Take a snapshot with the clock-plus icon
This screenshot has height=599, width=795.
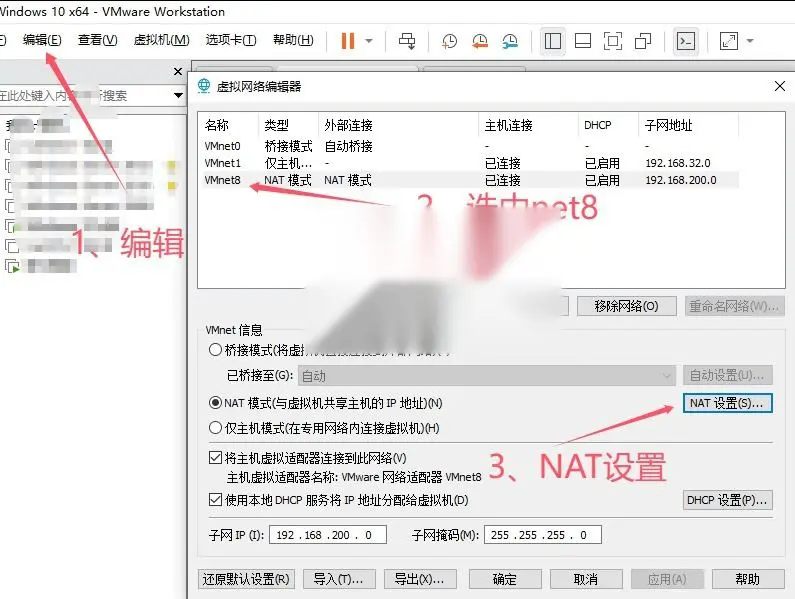449,41
